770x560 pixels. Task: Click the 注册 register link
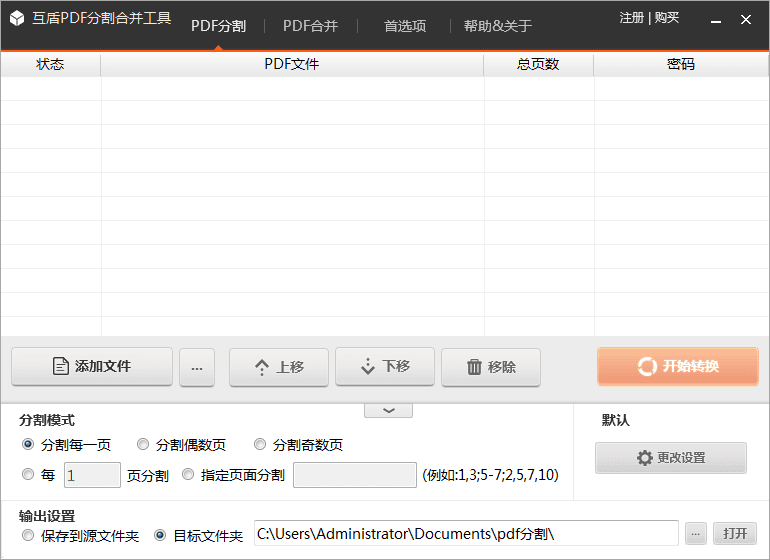[631, 18]
